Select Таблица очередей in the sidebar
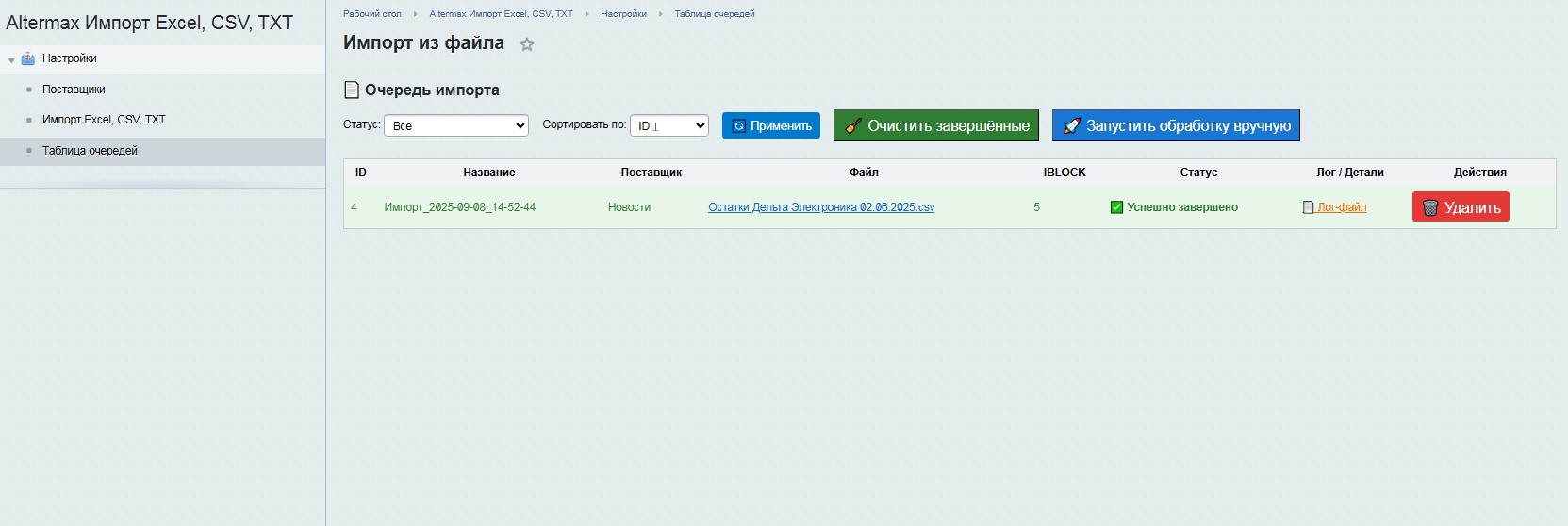 point(90,151)
